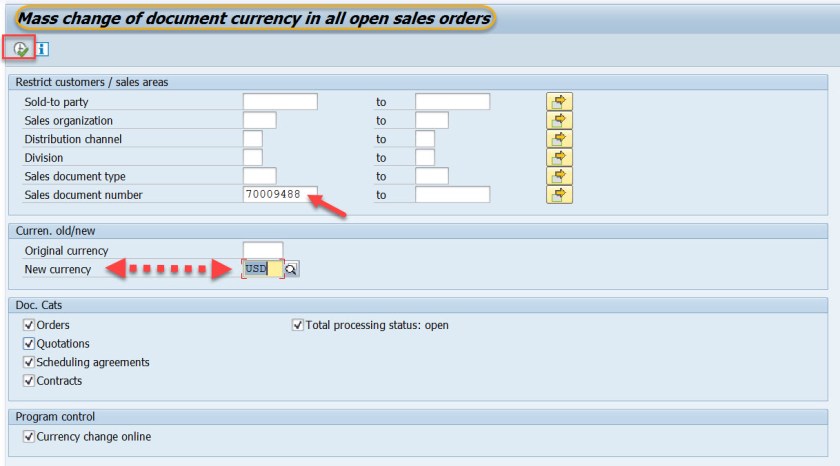Focus the Sales document type to field
840x466 pixels.
tap(432, 176)
